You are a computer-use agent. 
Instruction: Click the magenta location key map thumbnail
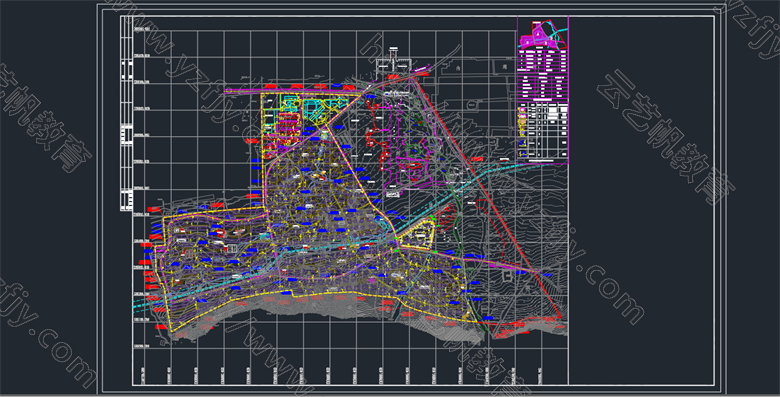[x=543, y=34]
